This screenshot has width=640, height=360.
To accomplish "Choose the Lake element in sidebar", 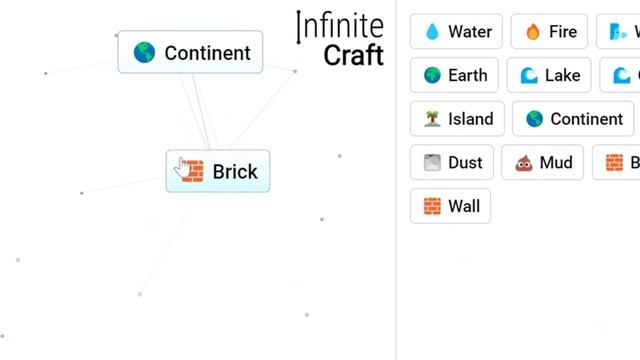I will tap(549, 75).
